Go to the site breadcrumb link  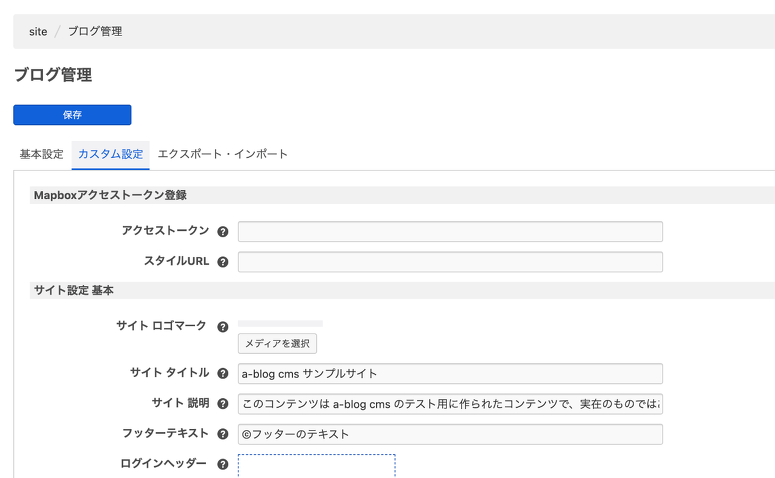(38, 32)
